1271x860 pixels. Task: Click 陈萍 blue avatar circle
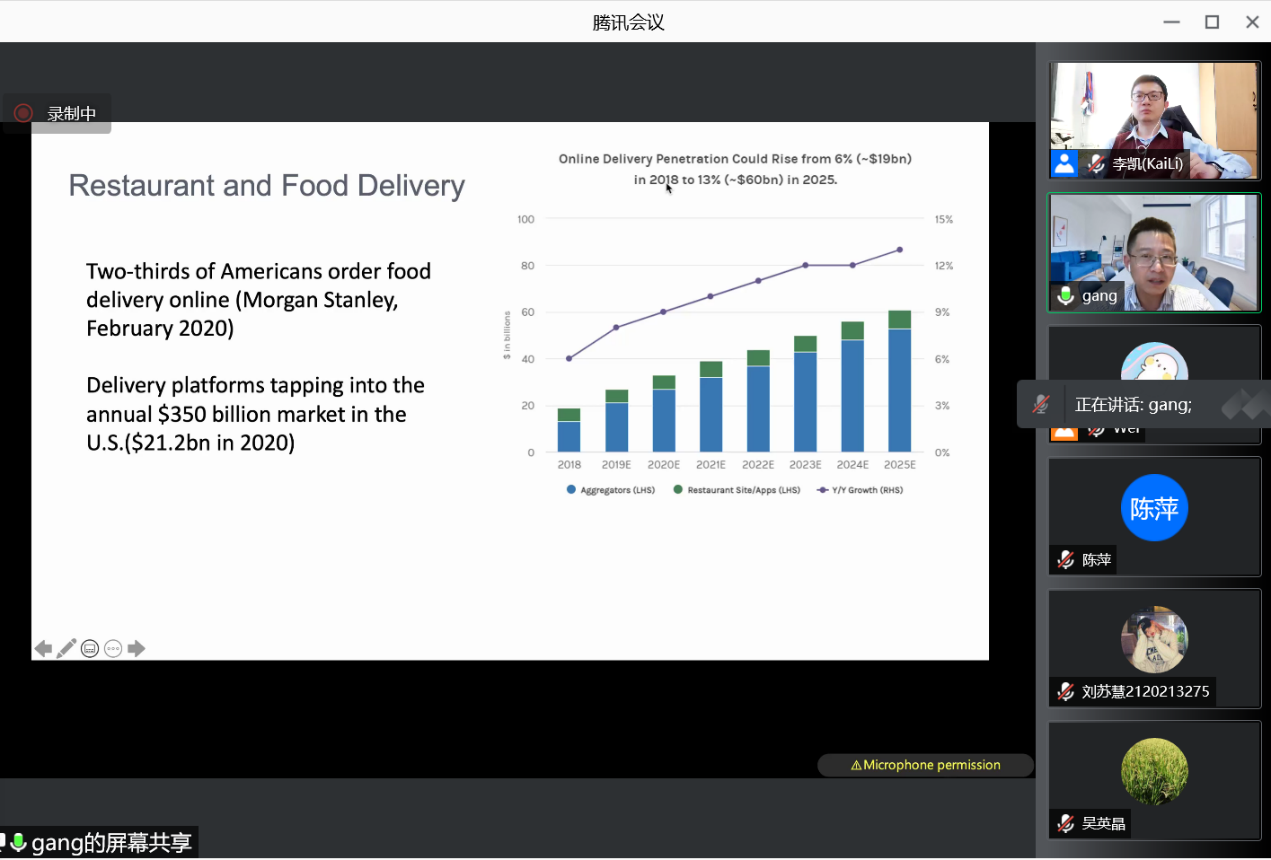click(1154, 508)
